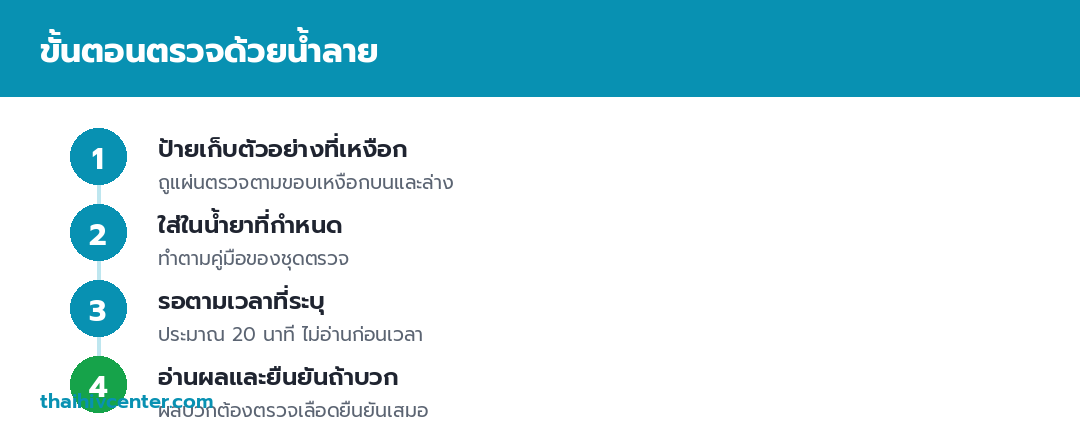Image resolution: width=1080 pixels, height=430 pixels.
Task: Click description ผลบวกต้องตรวจเลือดยืนยันเสมอ
Action: (x=293, y=411)
